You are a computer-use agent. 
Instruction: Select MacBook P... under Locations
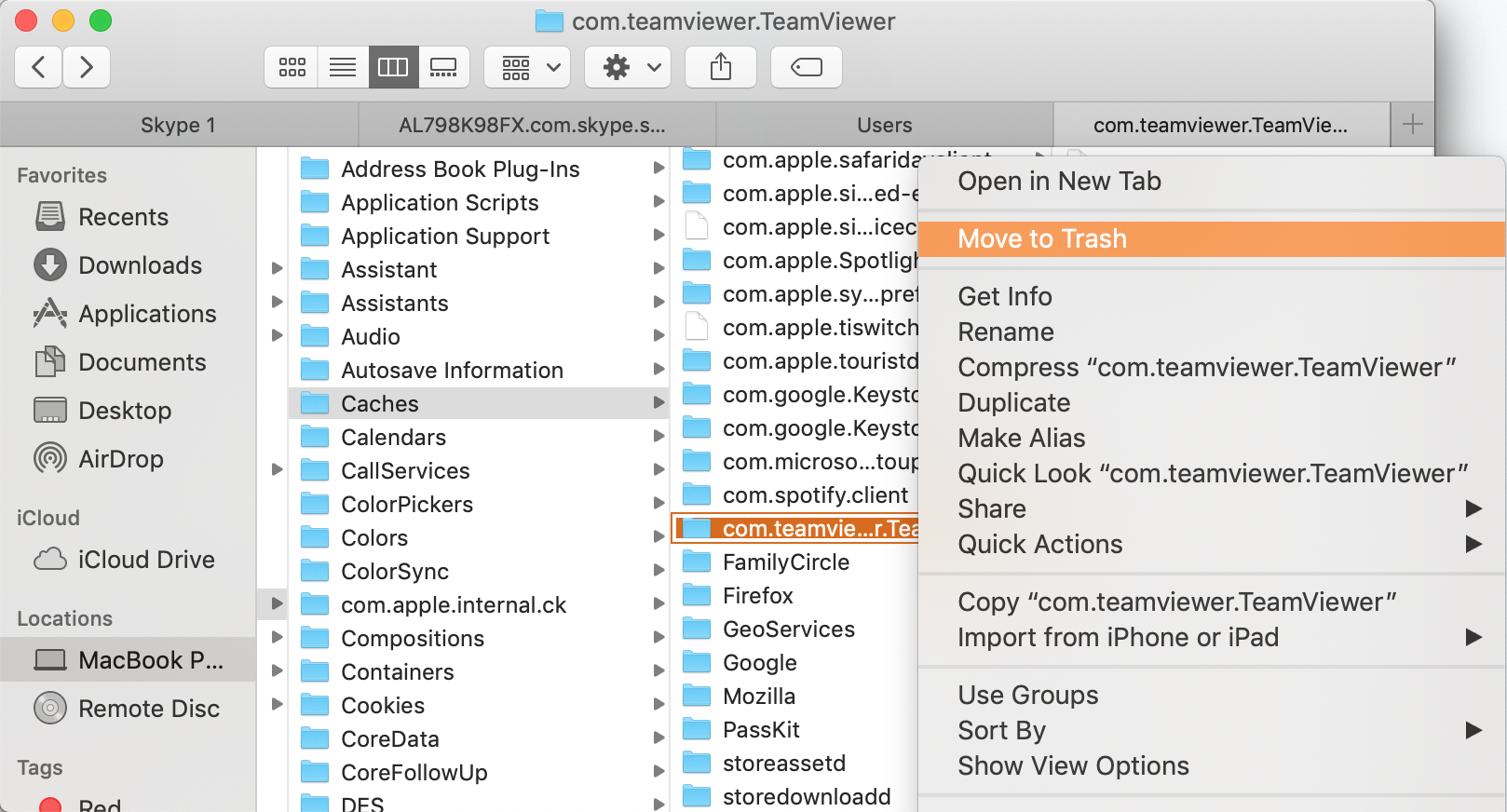(x=129, y=660)
